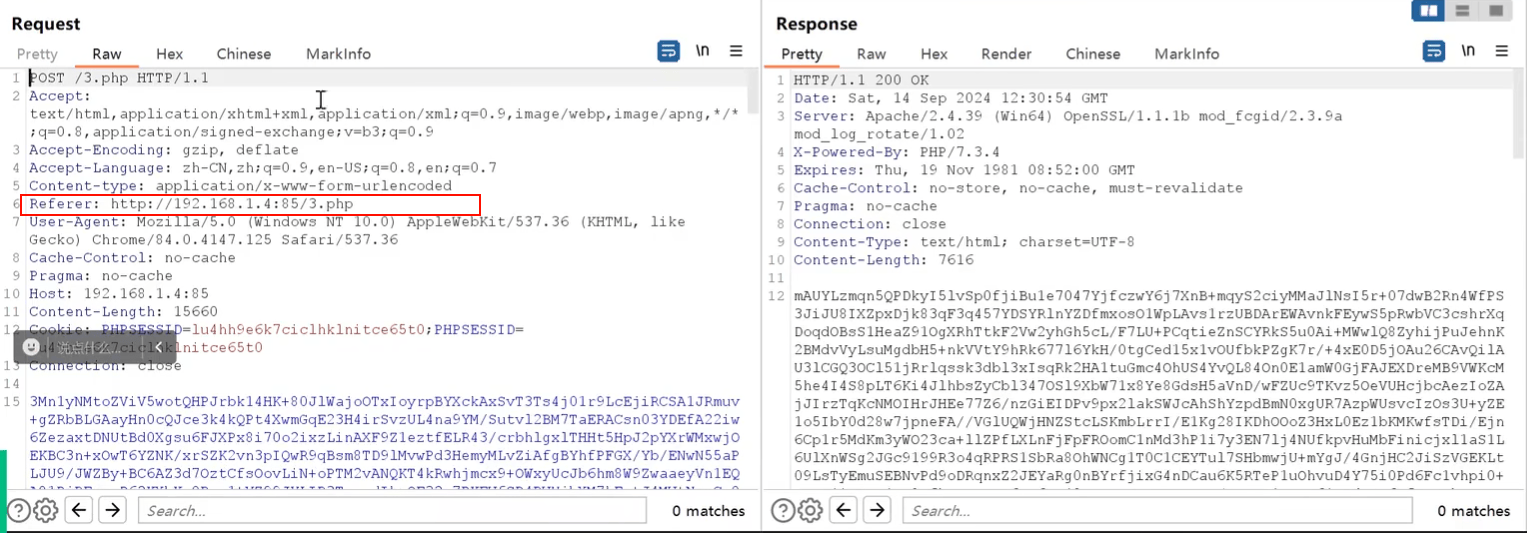Toggle the \n non-printable characters button in Response
This screenshot has width=1527, height=533.
pyautogui.click(x=1468, y=52)
